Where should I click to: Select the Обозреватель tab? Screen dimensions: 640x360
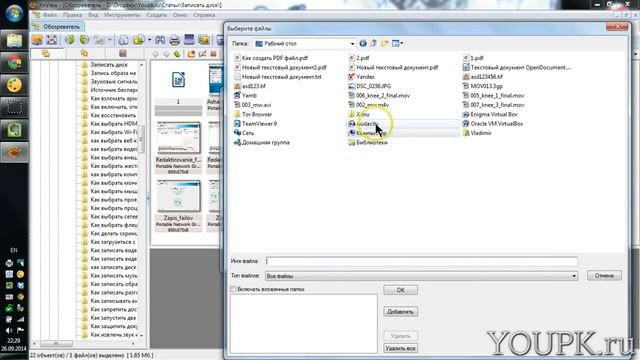pyautogui.click(x=58, y=27)
